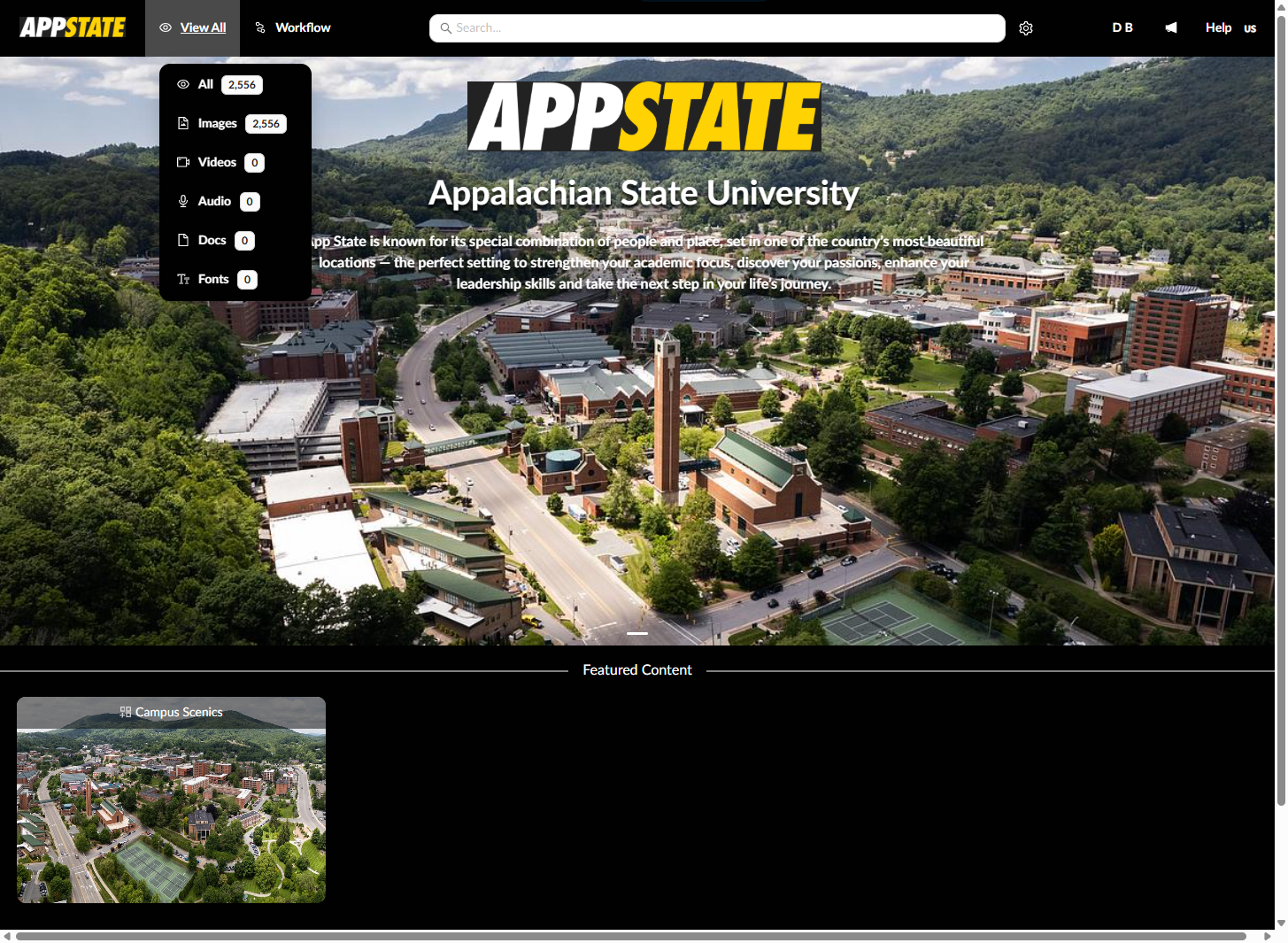Screen dimensions: 1288x943
Task: Open search settings gear icon
Action: pyautogui.click(x=1026, y=28)
